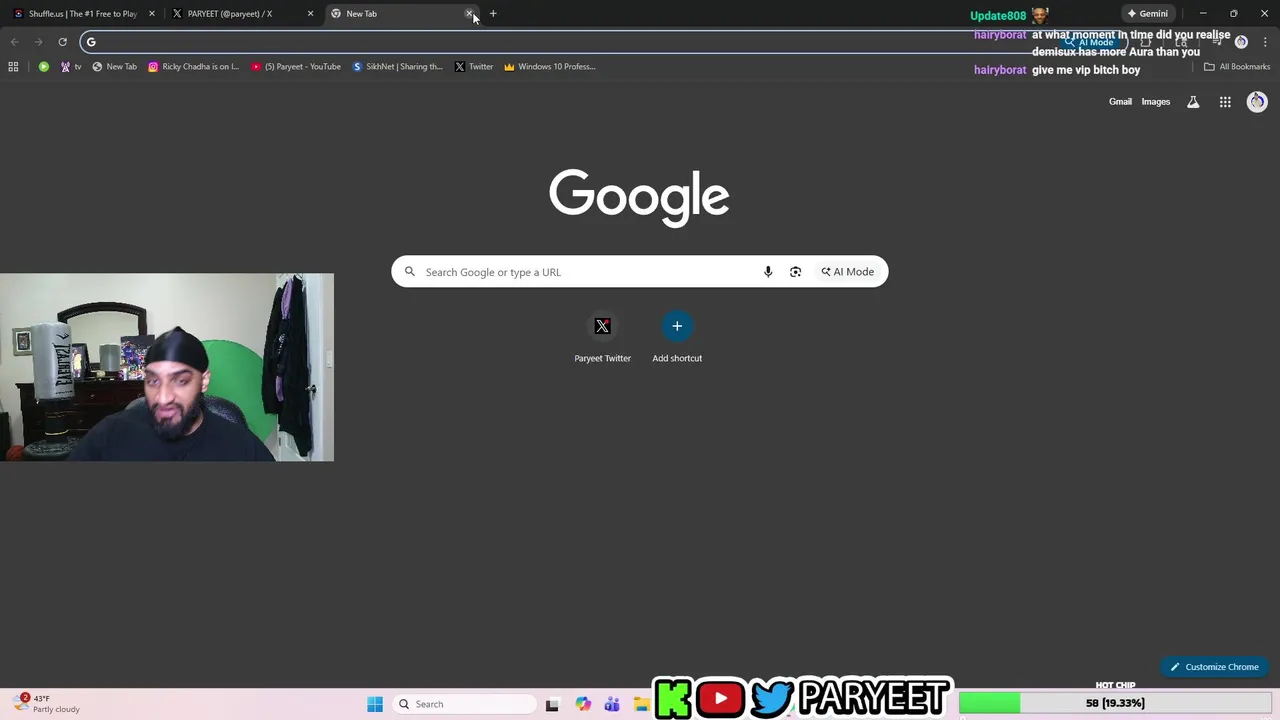Image resolution: width=1280 pixels, height=720 pixels.
Task: Open the Windows 10 Professional bookmark
Action: (550, 67)
